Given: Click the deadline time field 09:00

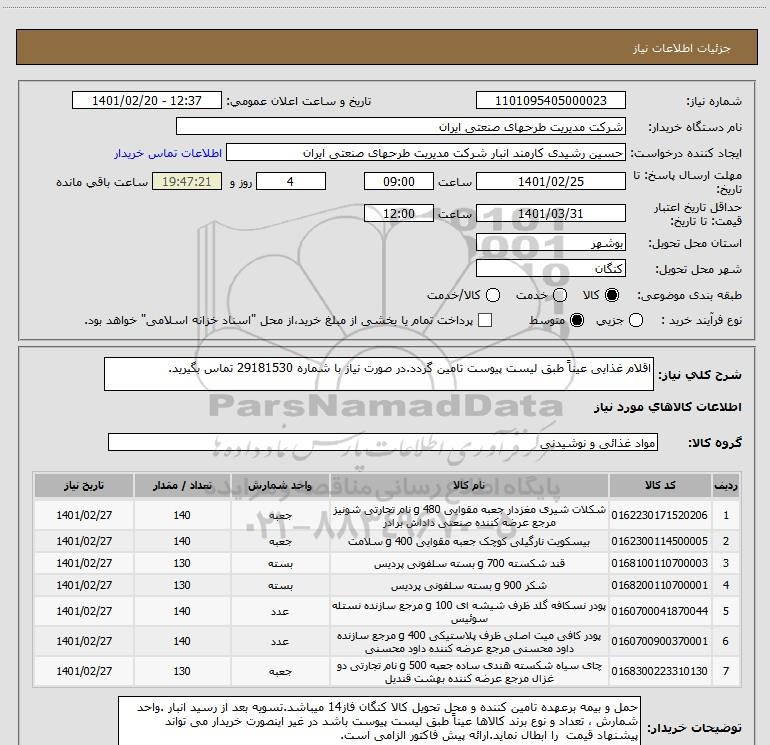Looking at the screenshot, I should [x=399, y=181].
